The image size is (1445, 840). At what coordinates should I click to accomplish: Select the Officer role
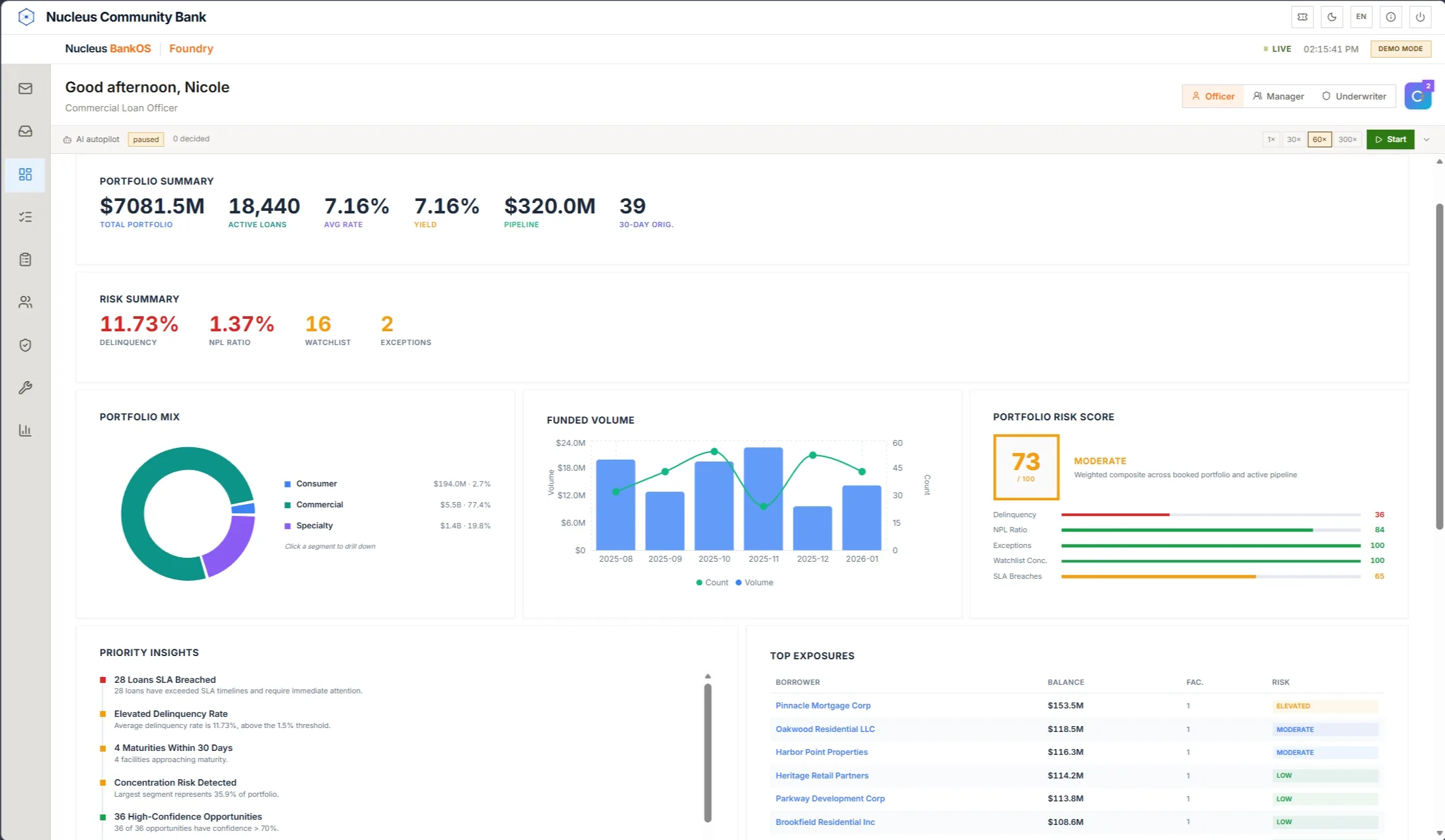click(x=1213, y=96)
